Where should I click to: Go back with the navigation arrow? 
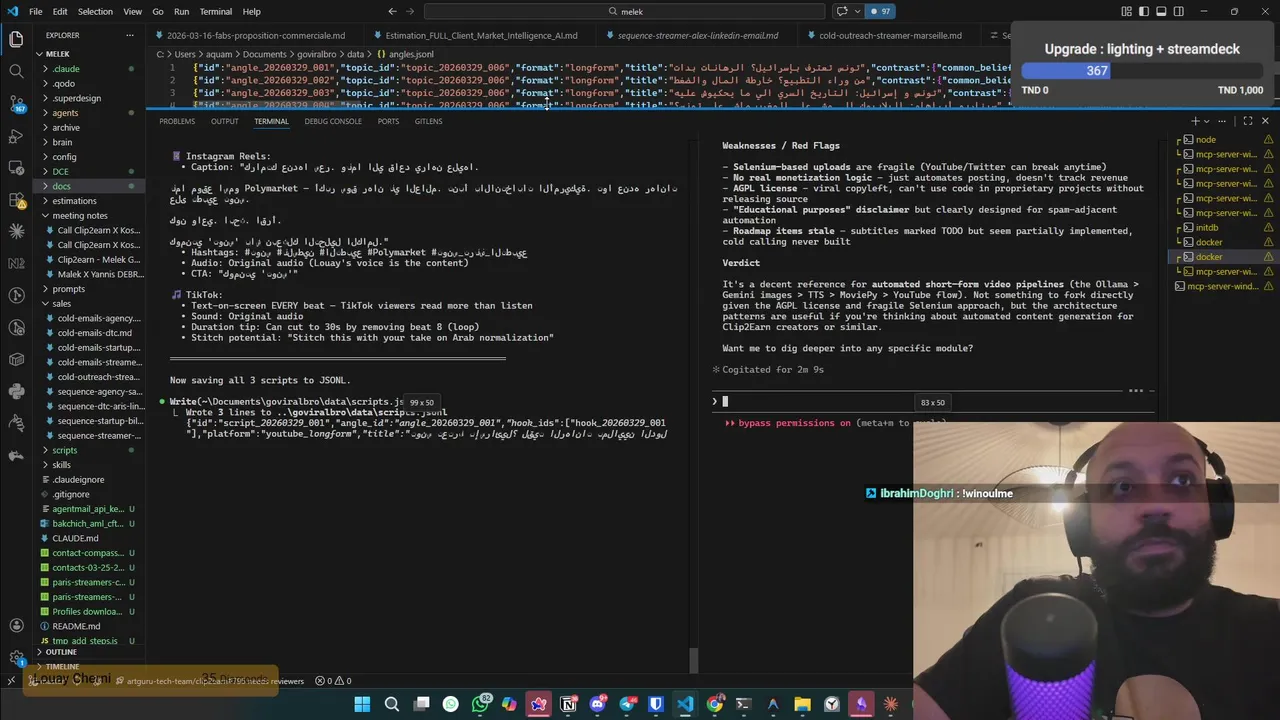tap(392, 12)
